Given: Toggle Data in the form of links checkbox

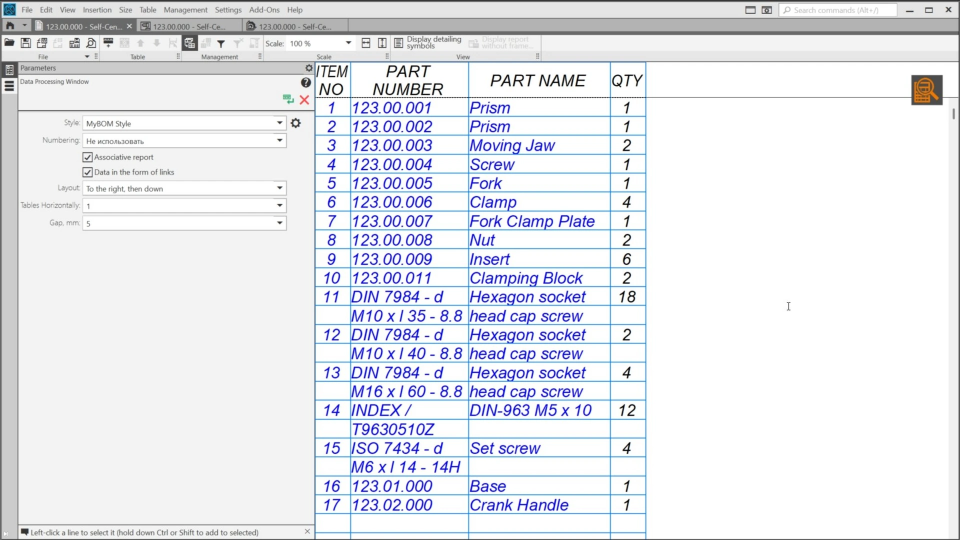Looking at the screenshot, I should [x=88, y=172].
